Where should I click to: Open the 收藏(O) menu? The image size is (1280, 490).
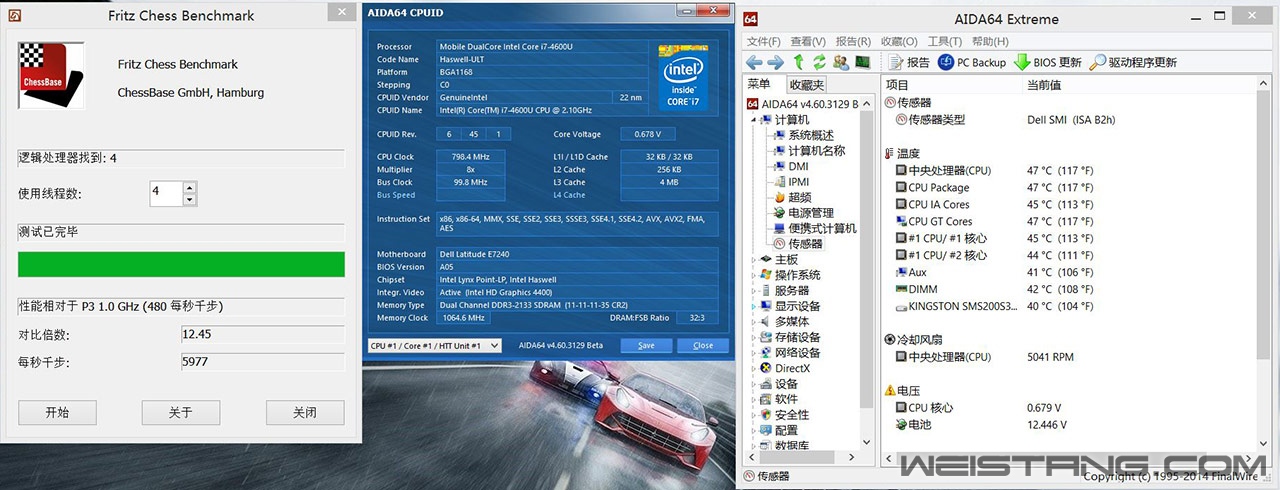pyautogui.click(x=899, y=41)
